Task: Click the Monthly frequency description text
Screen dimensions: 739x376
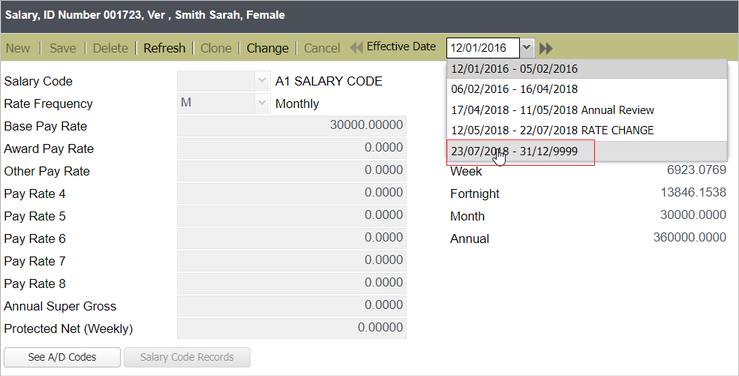Action: click(297, 104)
